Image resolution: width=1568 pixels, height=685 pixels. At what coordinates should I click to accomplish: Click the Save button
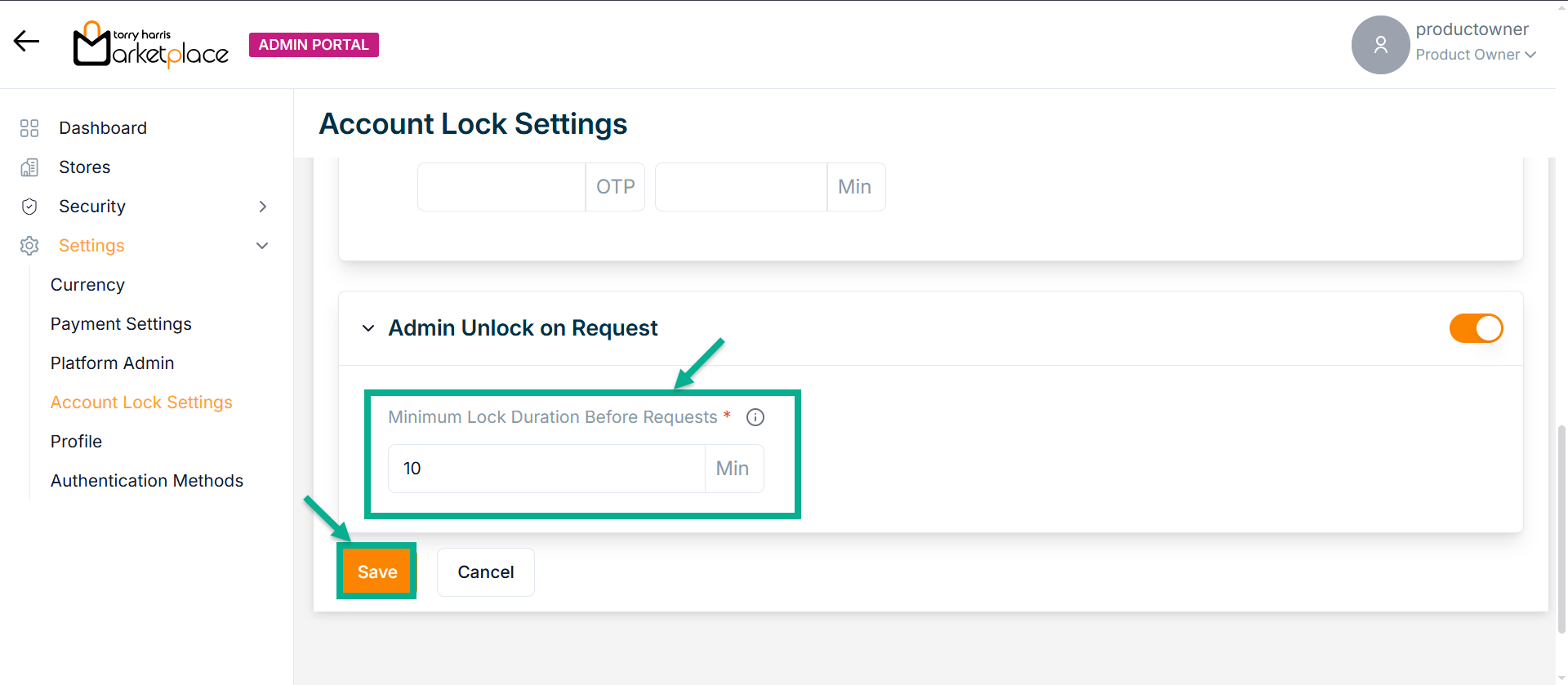[377, 572]
